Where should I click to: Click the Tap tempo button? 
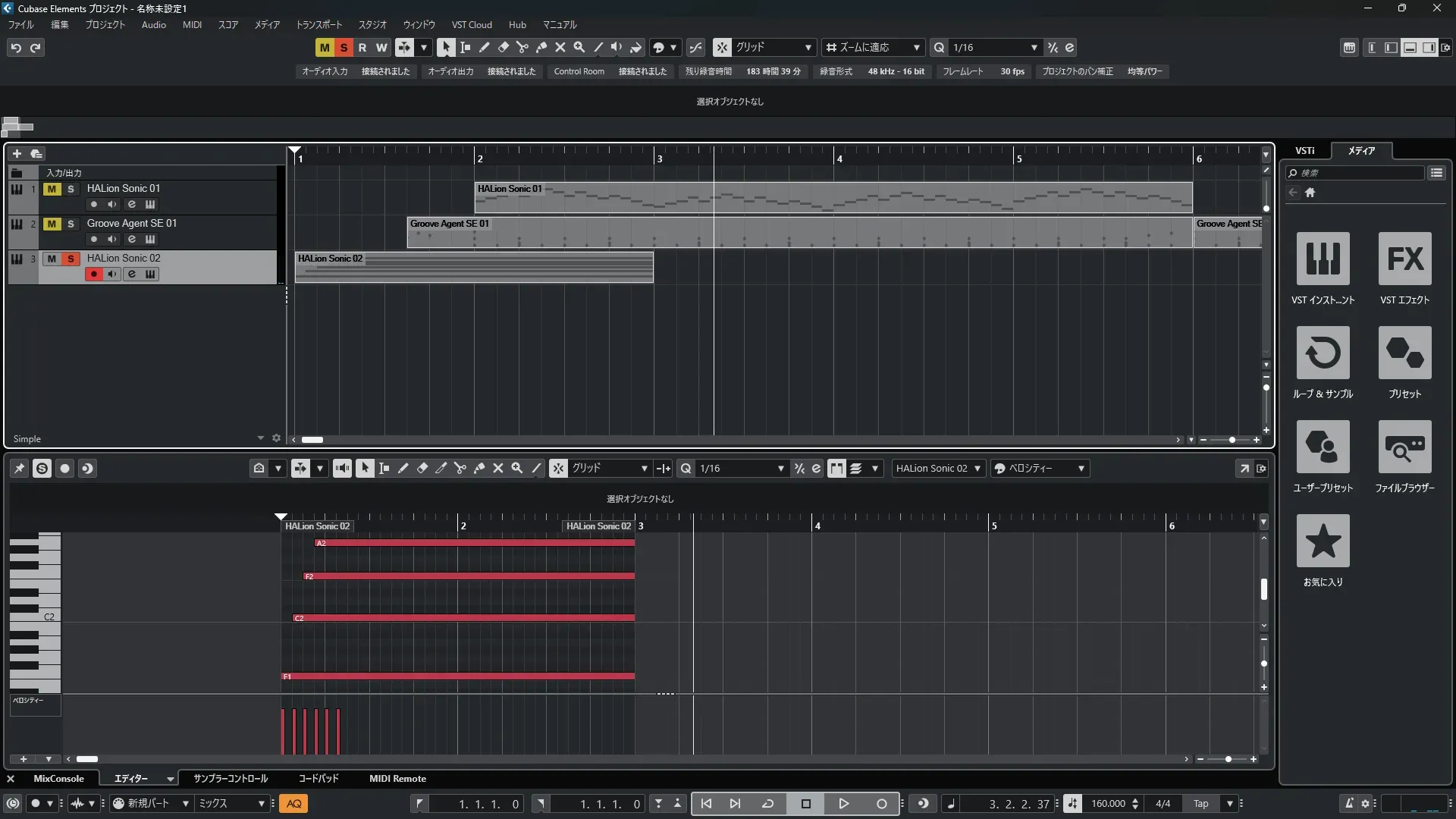(x=1200, y=803)
